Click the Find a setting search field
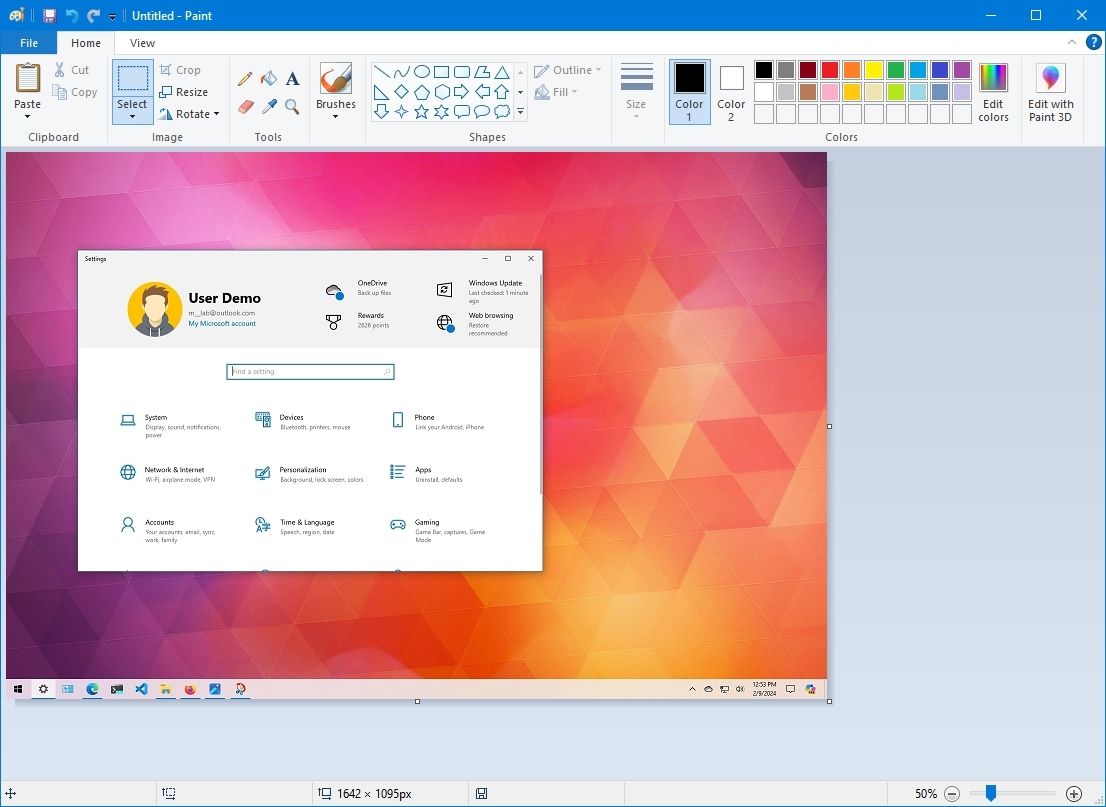1106x807 pixels. coord(310,371)
